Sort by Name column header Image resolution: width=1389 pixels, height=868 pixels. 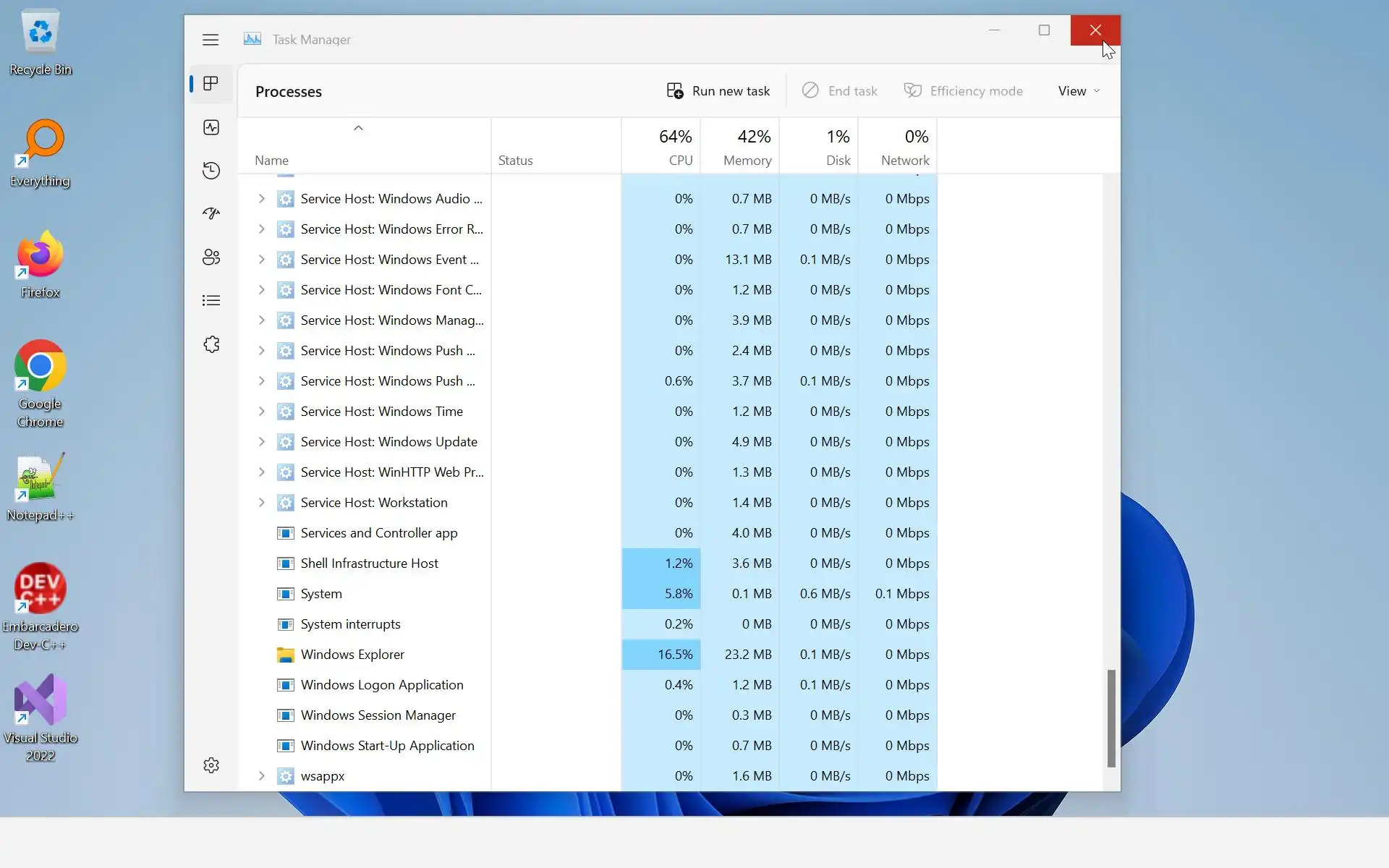click(x=272, y=161)
